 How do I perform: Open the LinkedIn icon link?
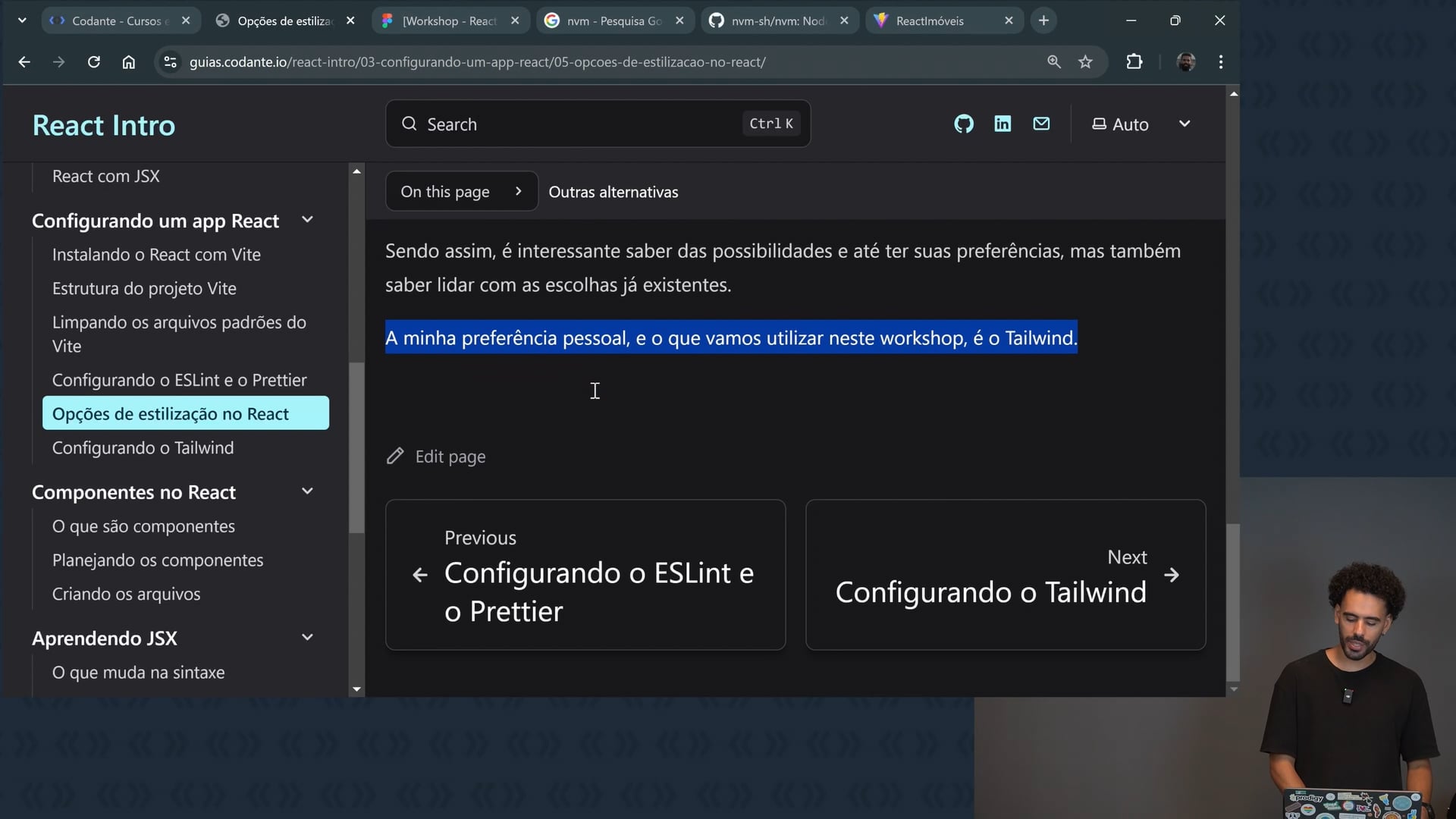pyautogui.click(x=1003, y=124)
